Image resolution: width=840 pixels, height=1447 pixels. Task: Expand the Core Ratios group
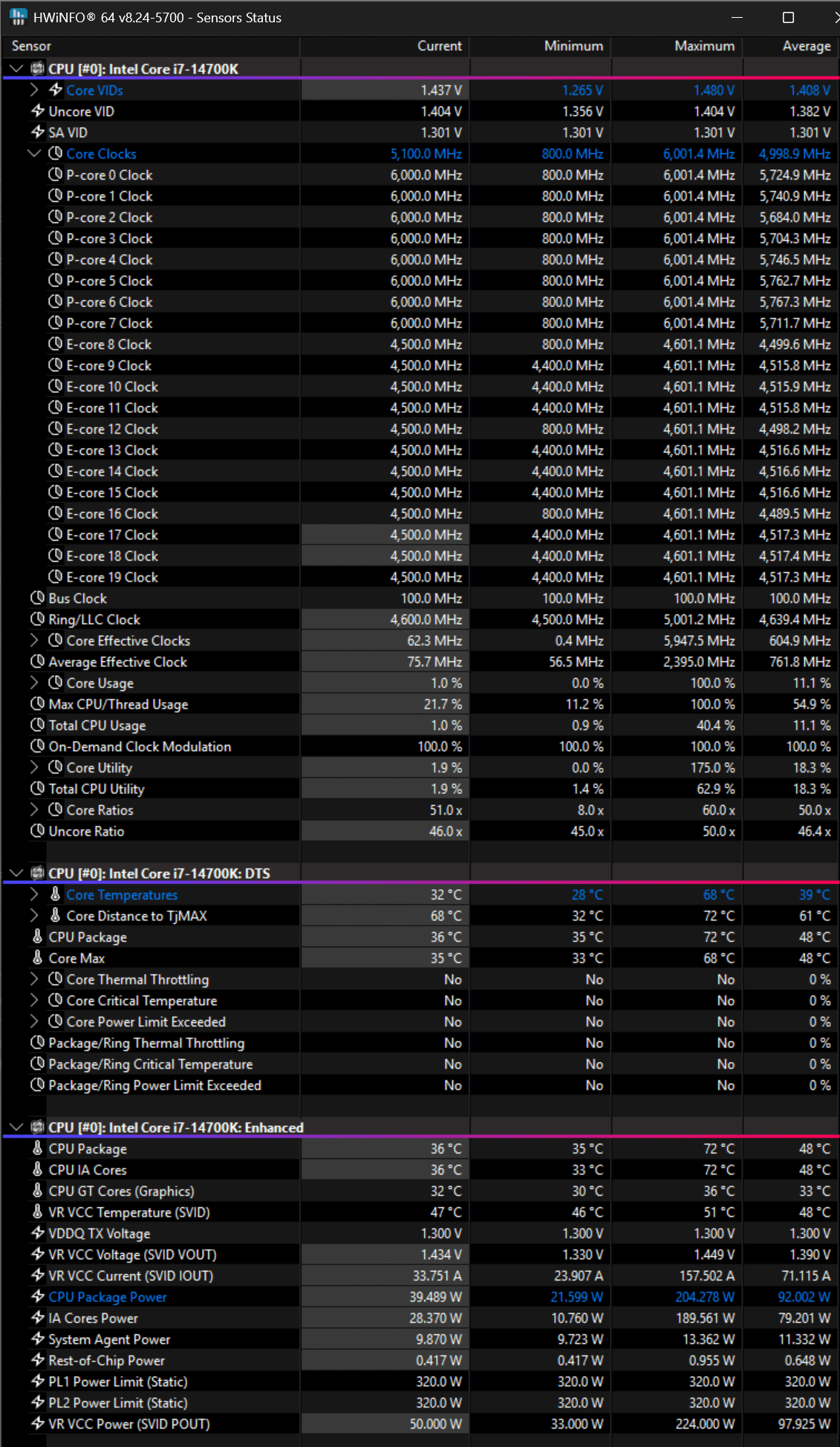click(34, 810)
